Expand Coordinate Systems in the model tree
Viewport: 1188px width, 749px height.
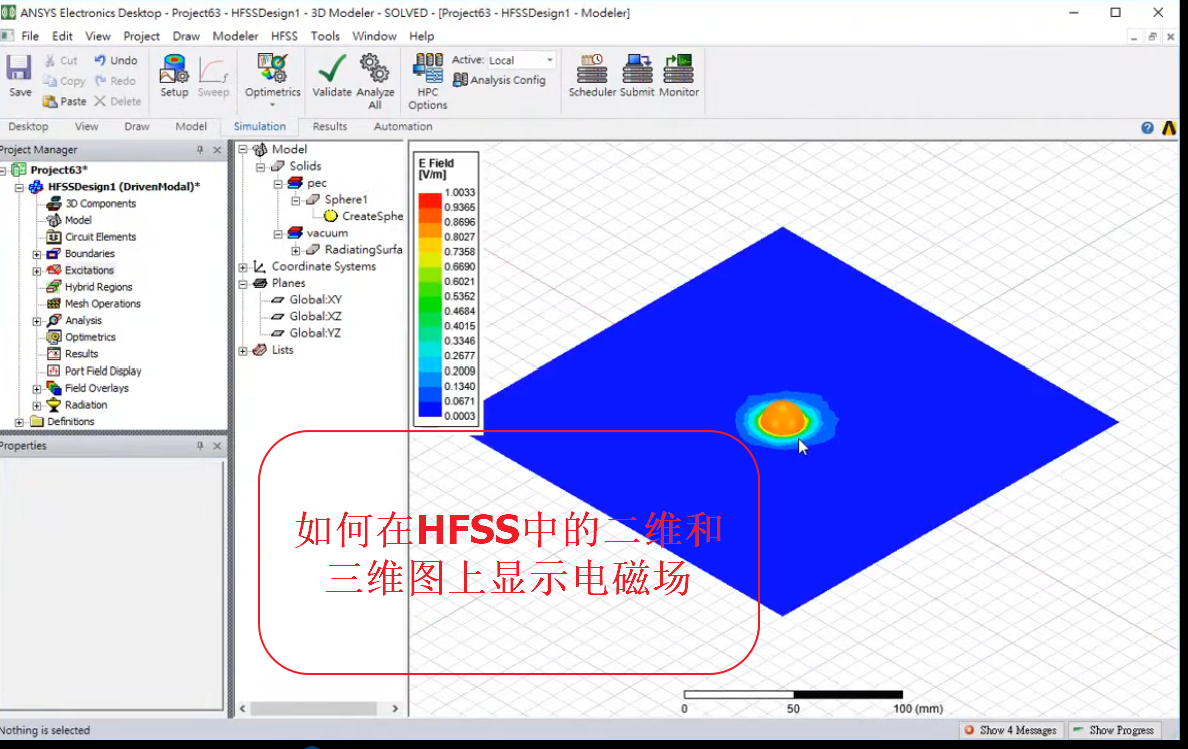[243, 267]
